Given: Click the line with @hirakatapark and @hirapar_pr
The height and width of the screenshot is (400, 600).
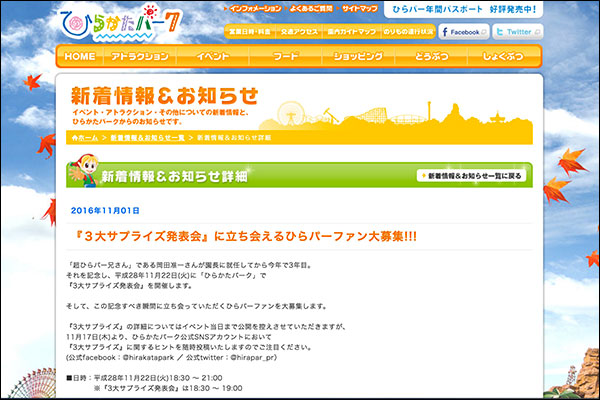Looking at the screenshot, I should (x=171, y=358).
